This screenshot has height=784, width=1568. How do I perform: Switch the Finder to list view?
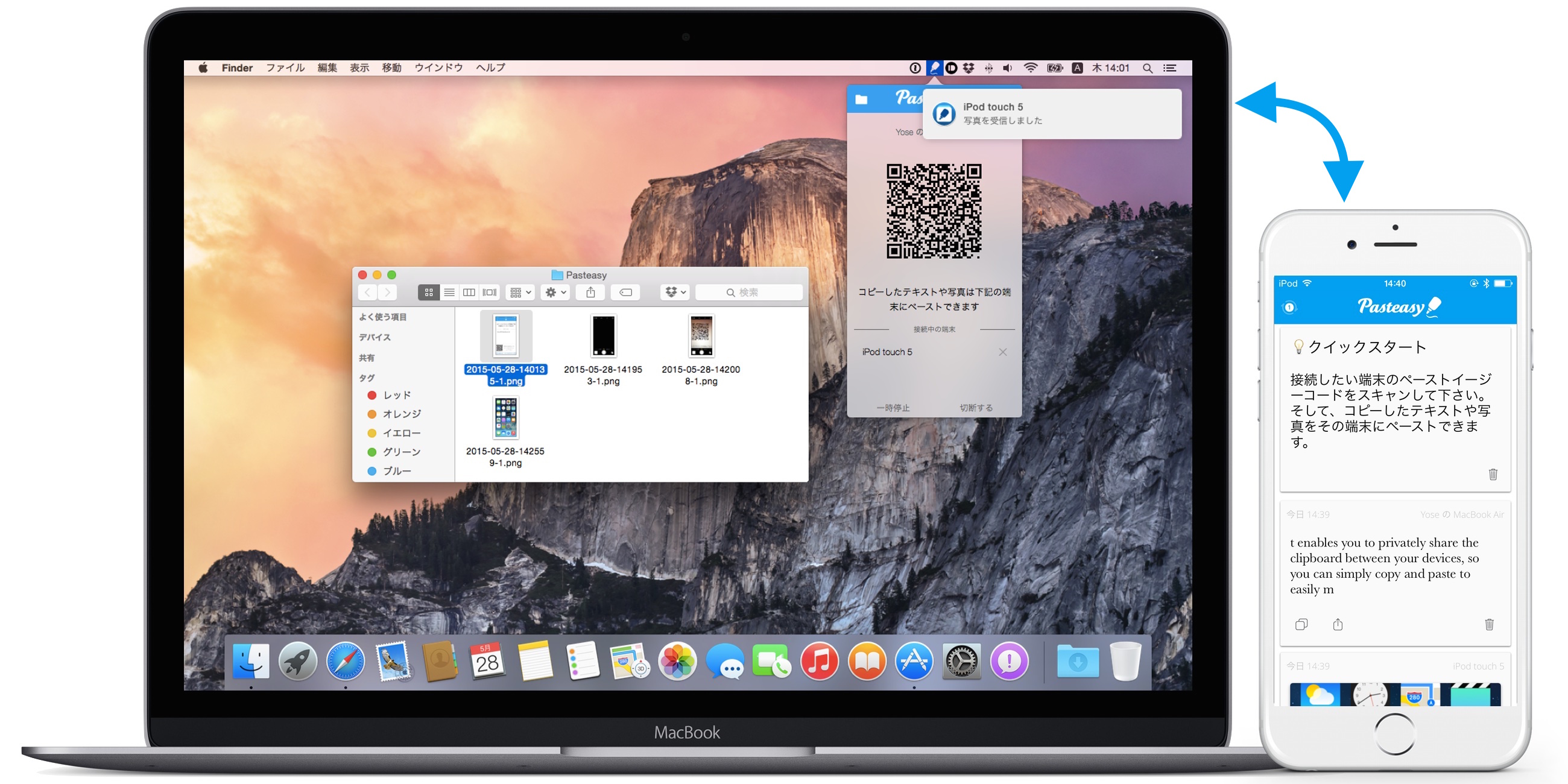pyautogui.click(x=449, y=292)
